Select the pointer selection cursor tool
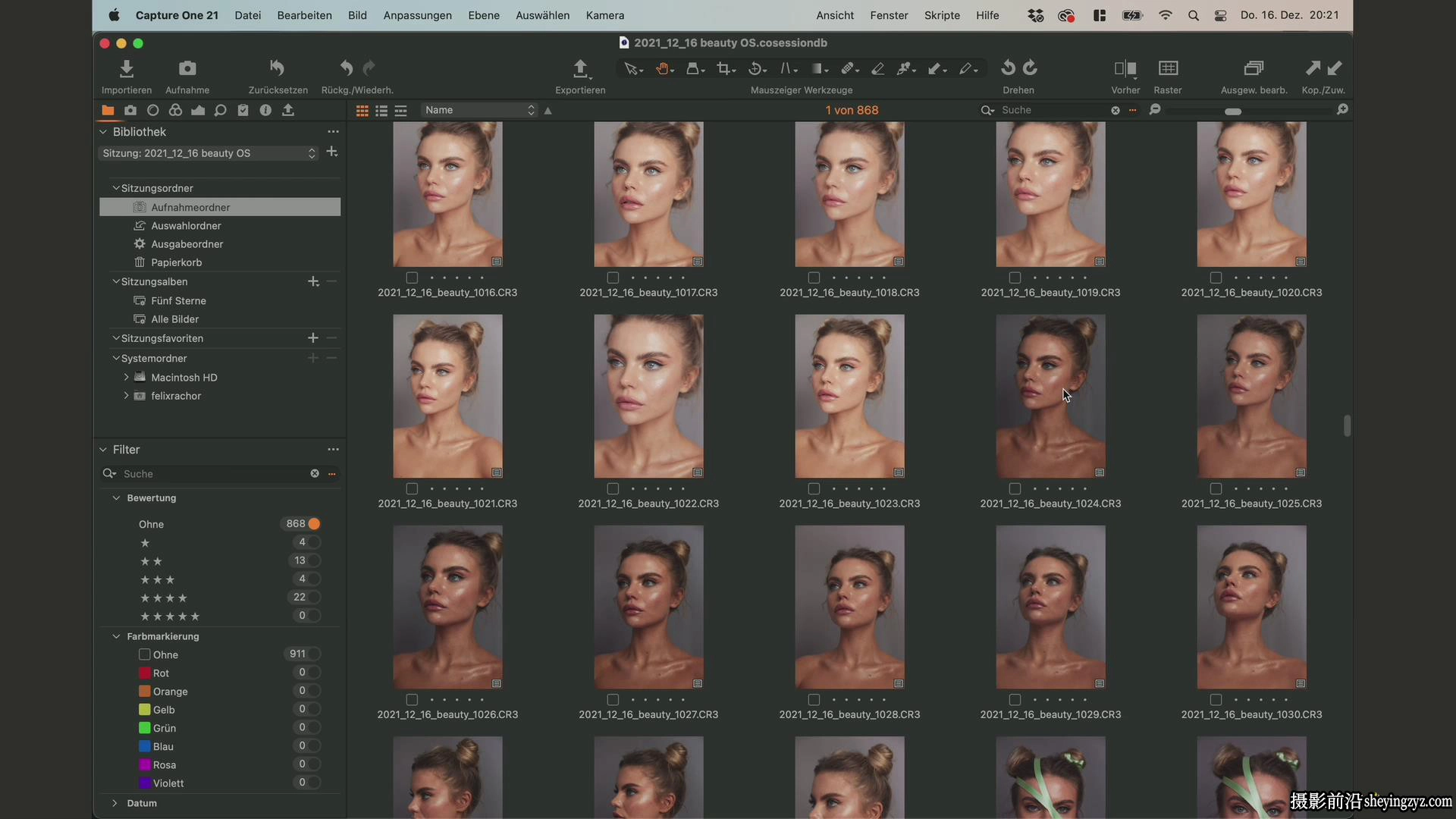The width and height of the screenshot is (1456, 819). tap(632, 69)
